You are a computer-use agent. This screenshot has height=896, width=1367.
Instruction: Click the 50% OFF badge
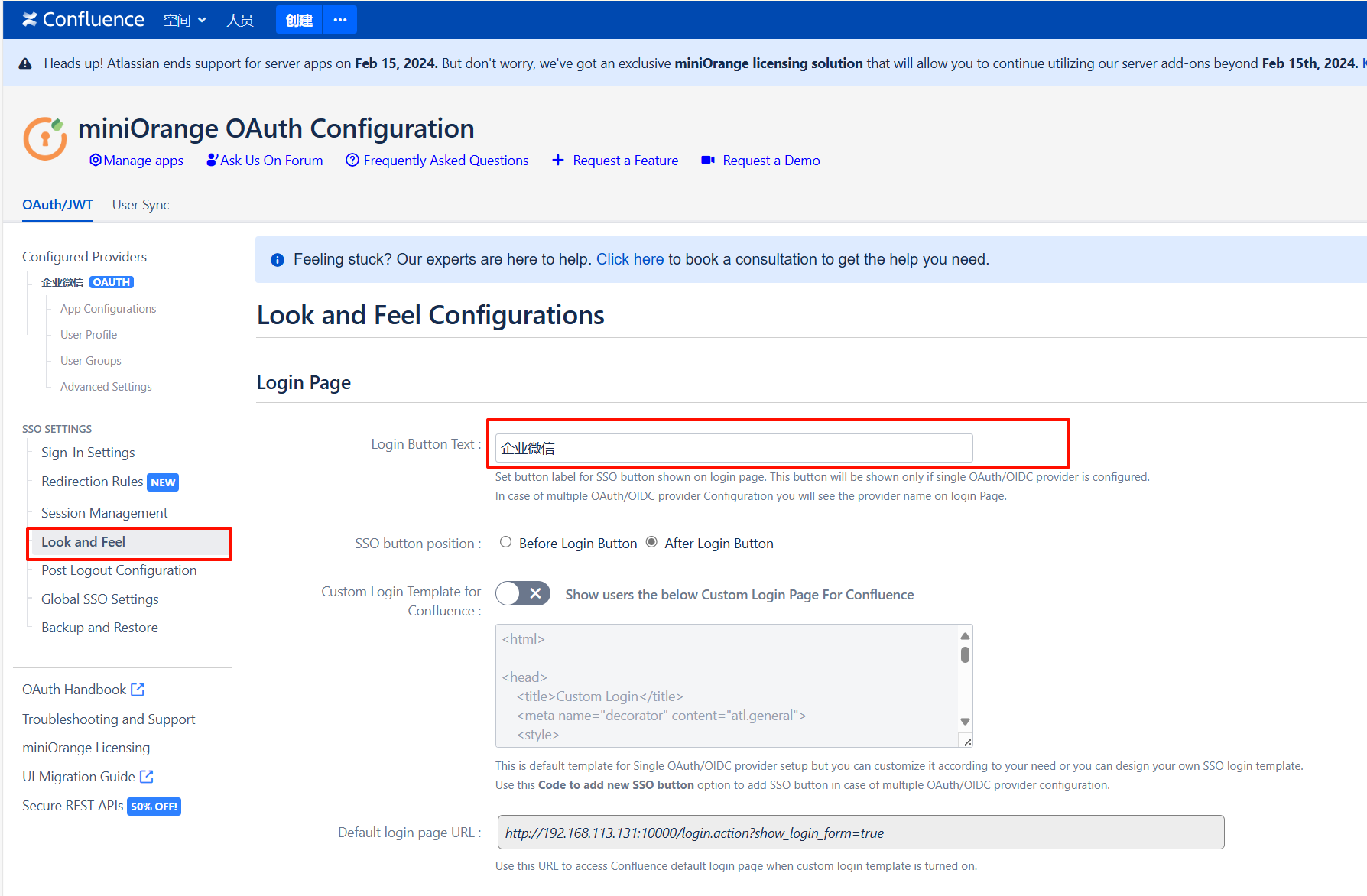[154, 807]
